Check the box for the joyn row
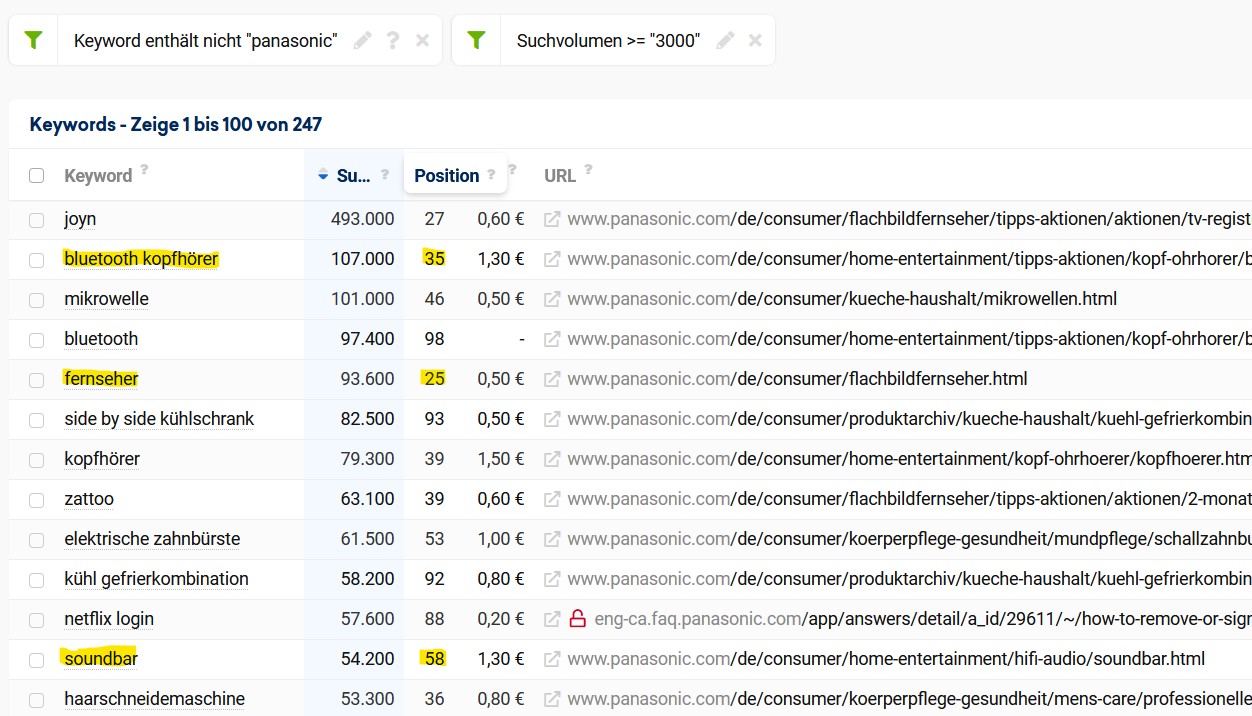 coord(37,220)
